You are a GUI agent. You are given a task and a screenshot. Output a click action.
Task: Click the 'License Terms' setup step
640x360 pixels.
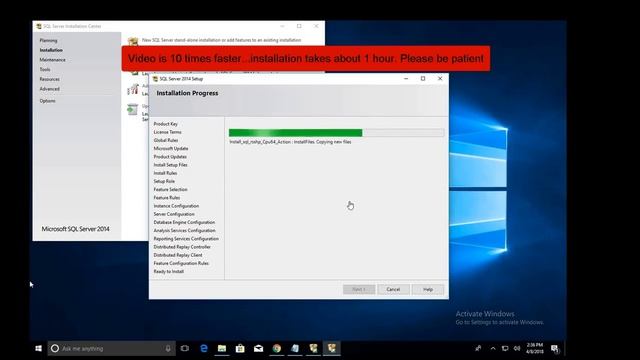[x=167, y=132]
